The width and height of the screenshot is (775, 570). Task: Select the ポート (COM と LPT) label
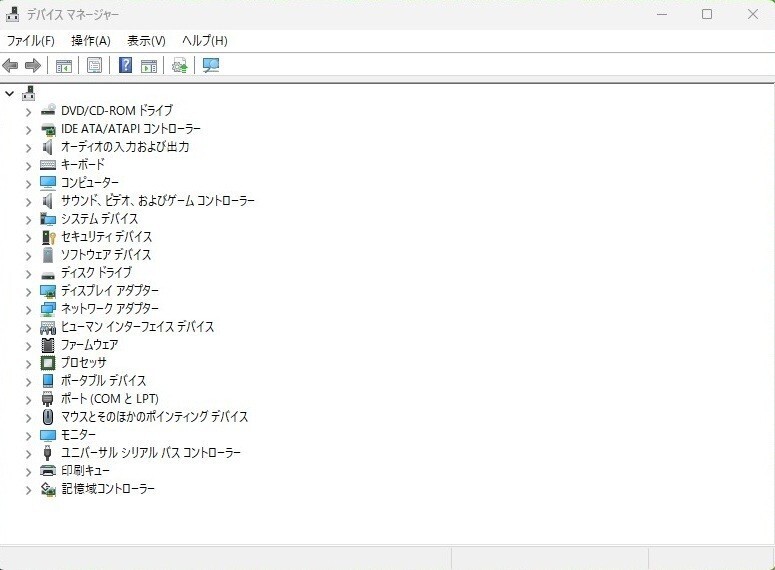click(x=110, y=398)
